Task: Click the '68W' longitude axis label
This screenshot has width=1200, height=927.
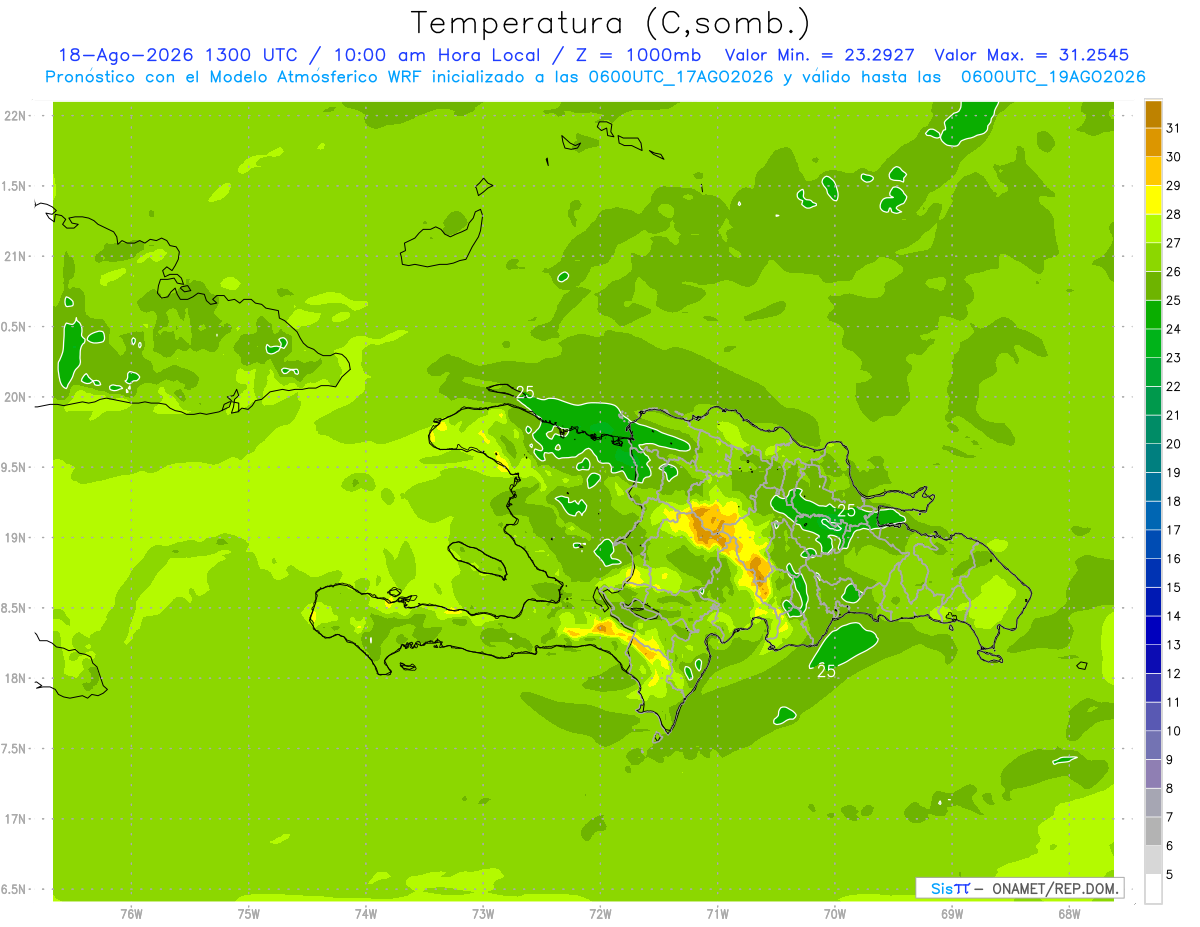Action: (1069, 913)
